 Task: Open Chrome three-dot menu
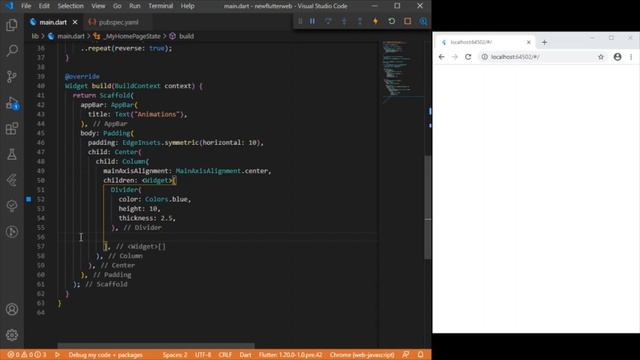631,57
